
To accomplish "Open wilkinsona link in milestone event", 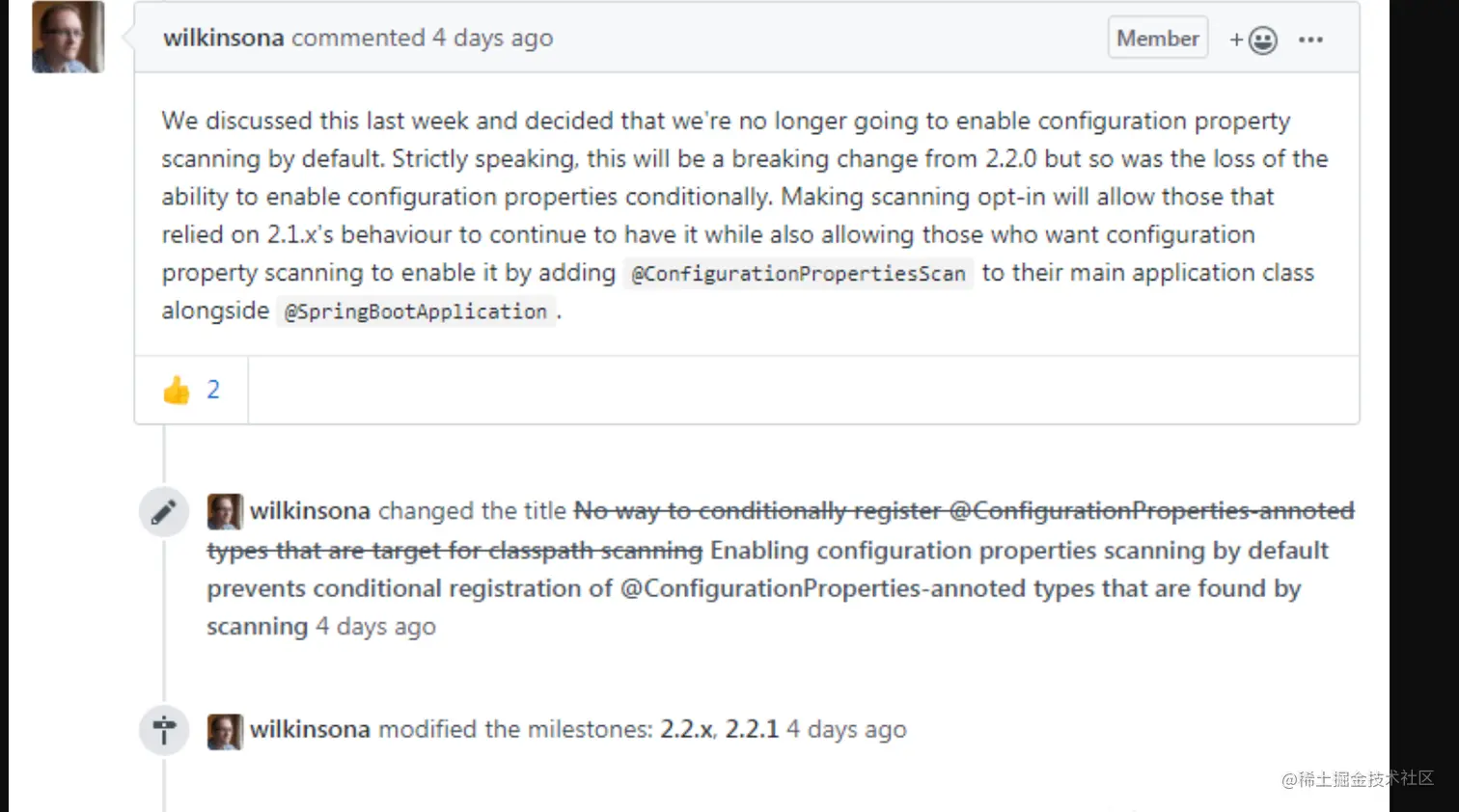I will pyautogui.click(x=310, y=729).
